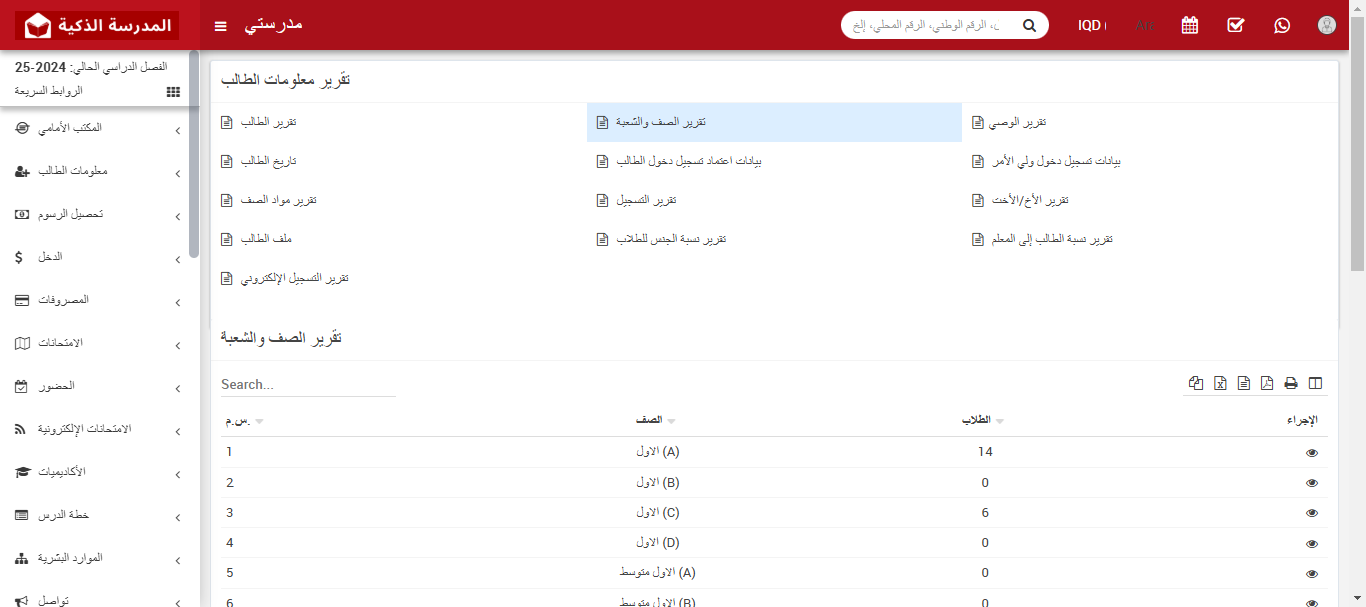The width and height of the screenshot is (1366, 607).
Task: Open the checkbox task list icon
Action: (1236, 25)
